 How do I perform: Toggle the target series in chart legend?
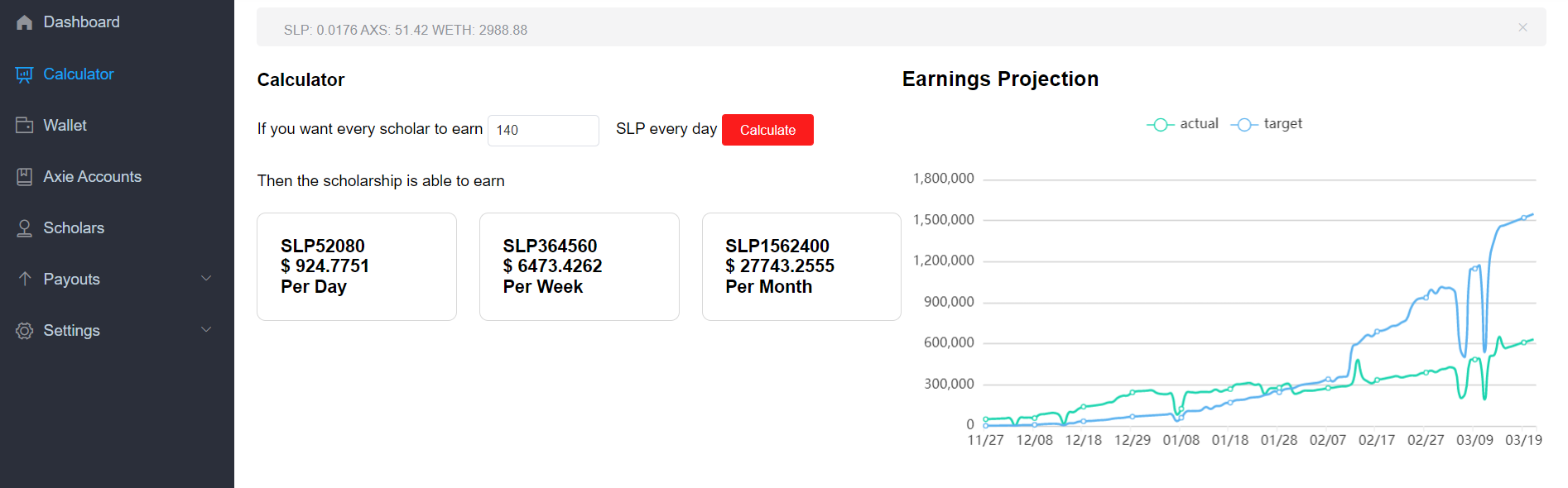[1267, 124]
